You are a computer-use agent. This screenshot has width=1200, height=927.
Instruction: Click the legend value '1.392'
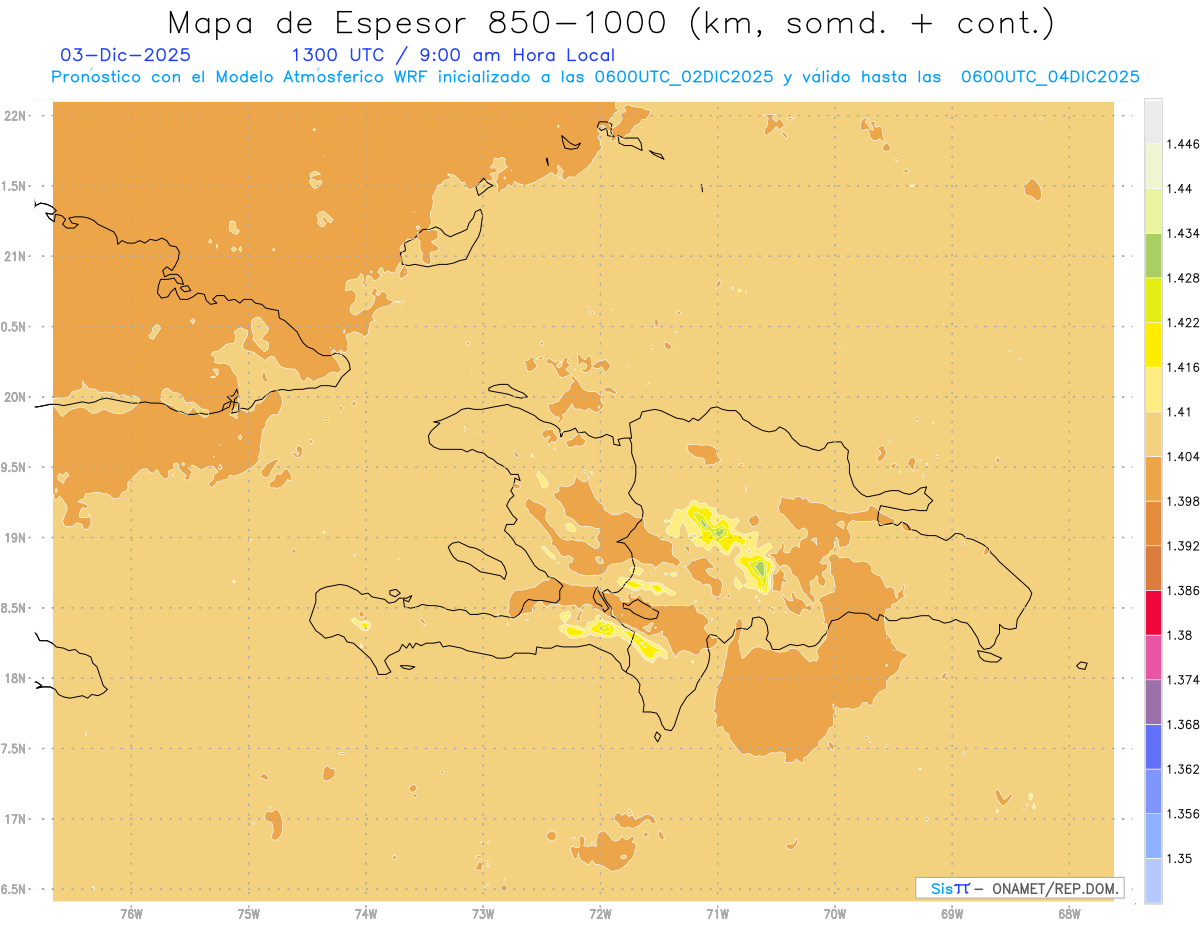[x=1182, y=546]
